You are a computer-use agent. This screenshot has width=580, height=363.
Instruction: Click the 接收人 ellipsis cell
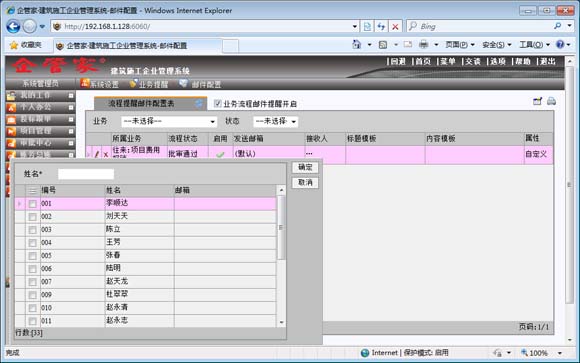pos(325,154)
